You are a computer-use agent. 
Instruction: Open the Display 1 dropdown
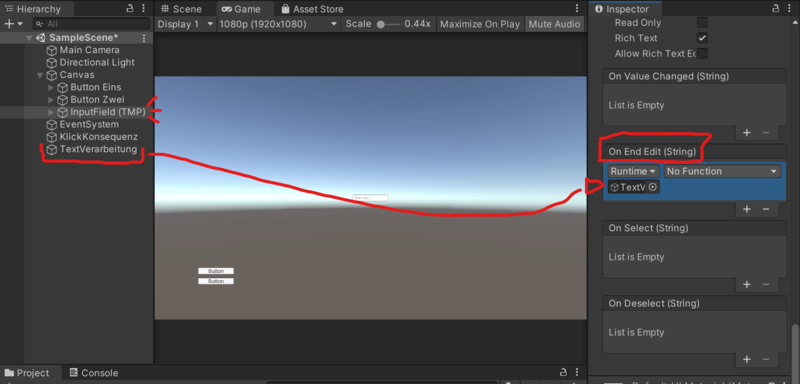pyautogui.click(x=185, y=24)
